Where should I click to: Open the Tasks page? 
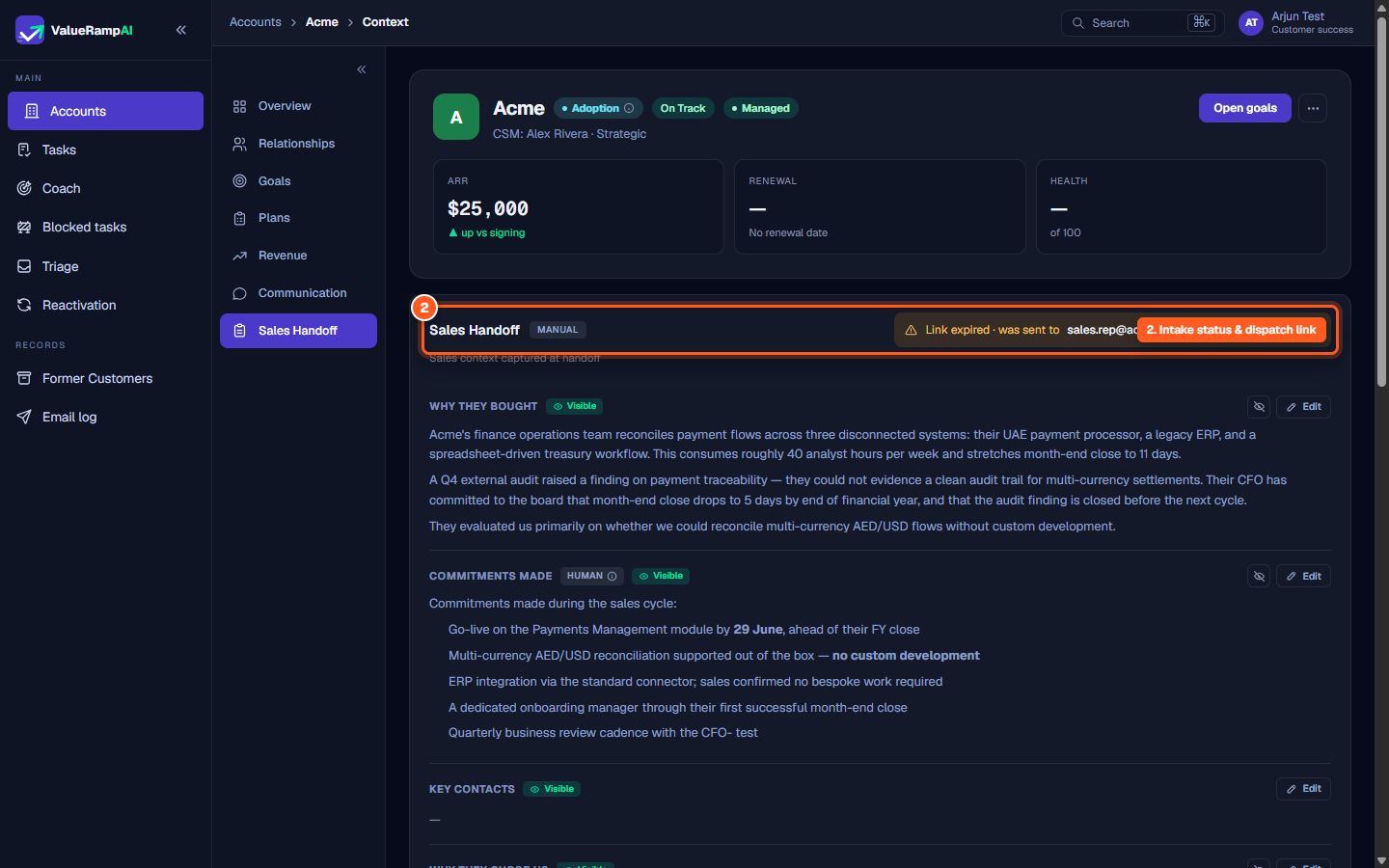click(x=105, y=149)
